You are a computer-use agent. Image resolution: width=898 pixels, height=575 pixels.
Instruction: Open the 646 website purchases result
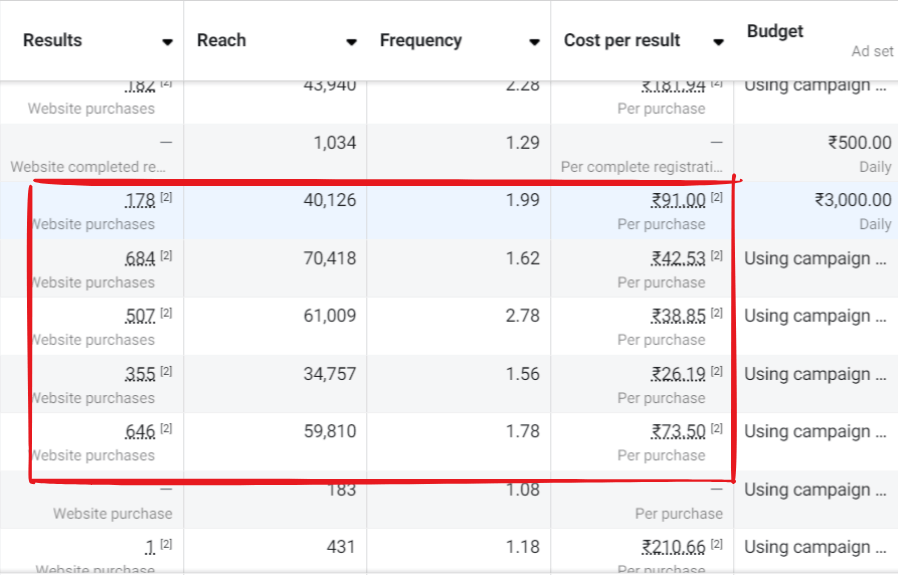pyautogui.click(x=140, y=432)
